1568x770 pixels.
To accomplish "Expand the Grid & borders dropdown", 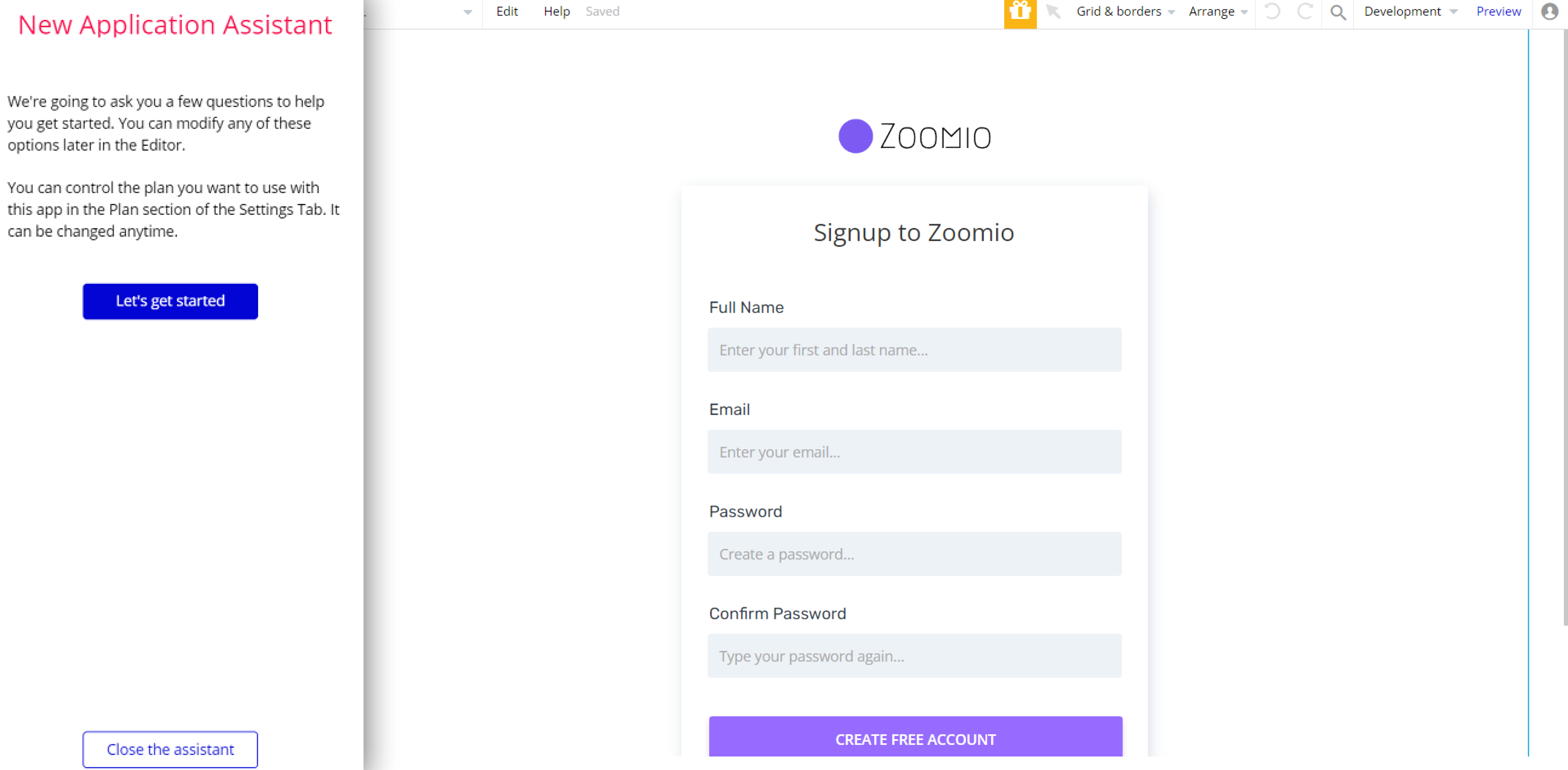I will [x=1125, y=12].
